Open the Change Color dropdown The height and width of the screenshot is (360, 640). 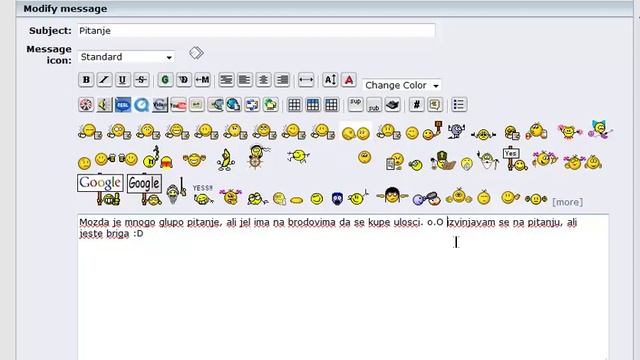pyautogui.click(x=402, y=85)
